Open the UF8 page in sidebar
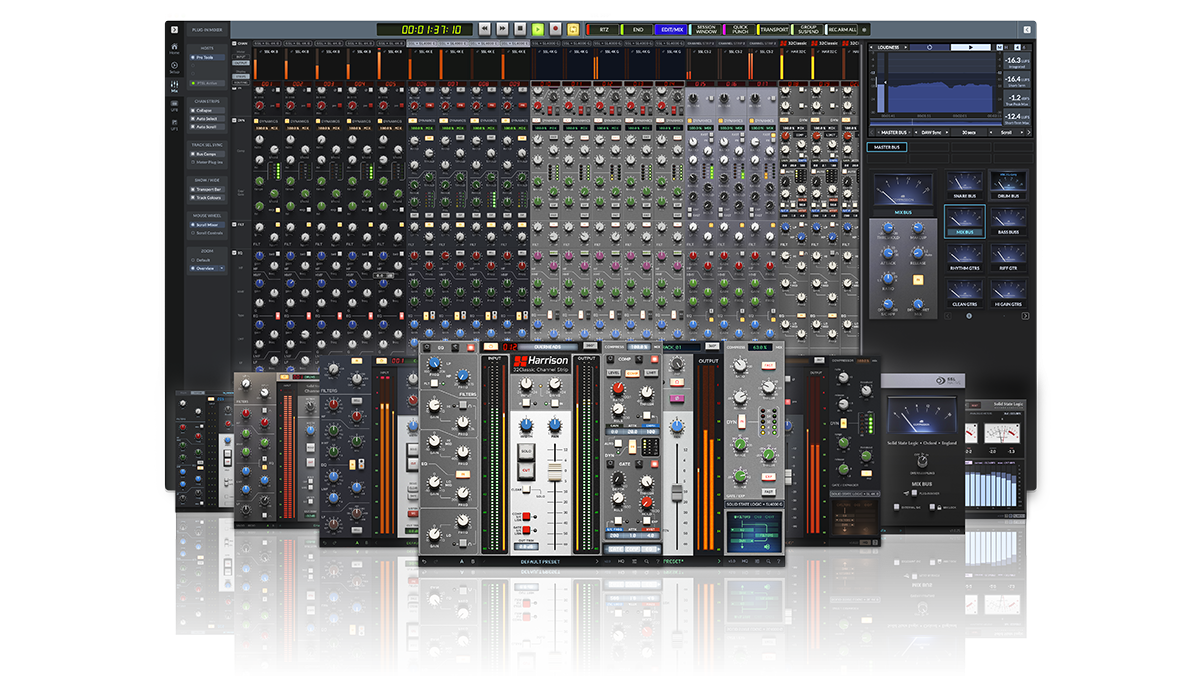The width and height of the screenshot is (1200, 685). [x=174, y=106]
